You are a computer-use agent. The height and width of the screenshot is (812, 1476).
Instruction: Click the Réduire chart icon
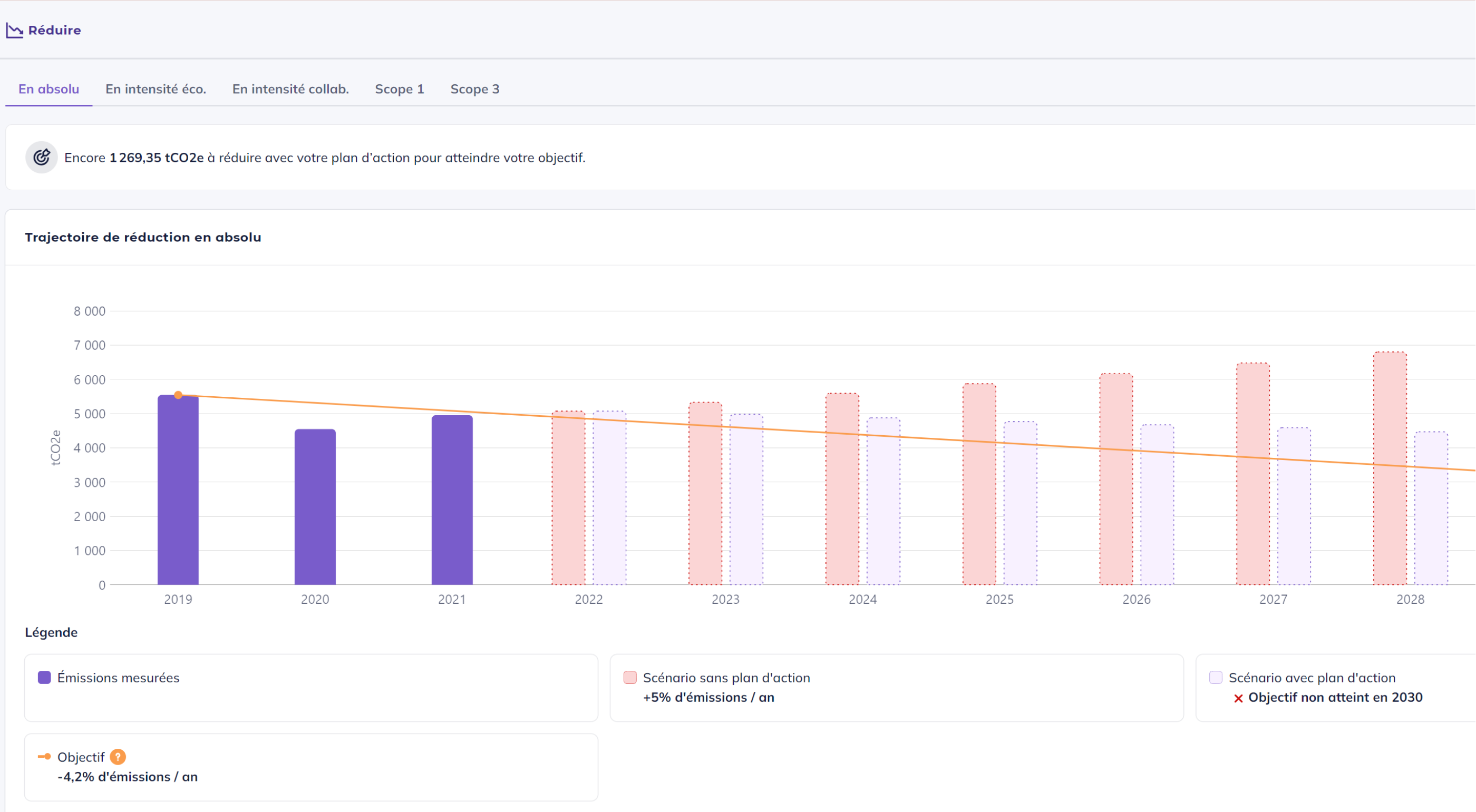[x=14, y=31]
